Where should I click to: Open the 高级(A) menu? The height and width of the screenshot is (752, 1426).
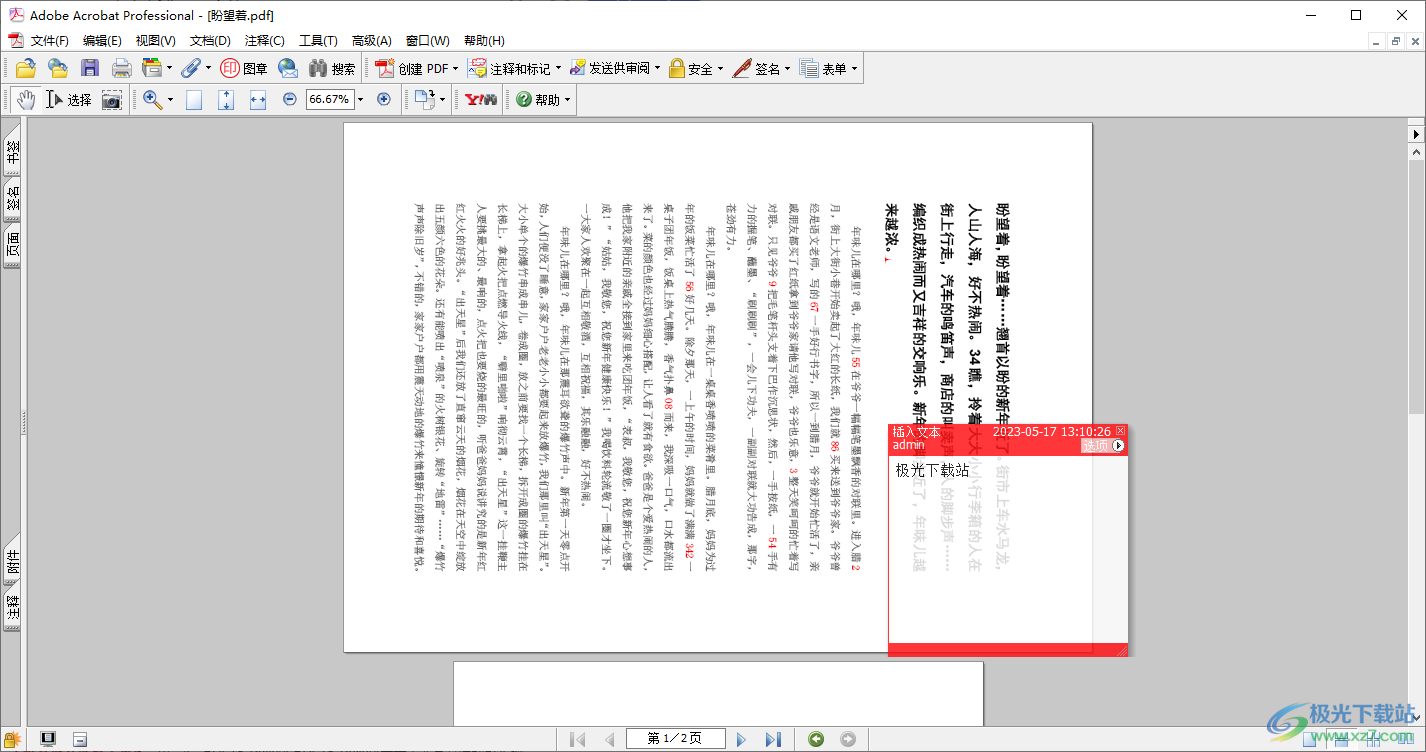[371, 41]
